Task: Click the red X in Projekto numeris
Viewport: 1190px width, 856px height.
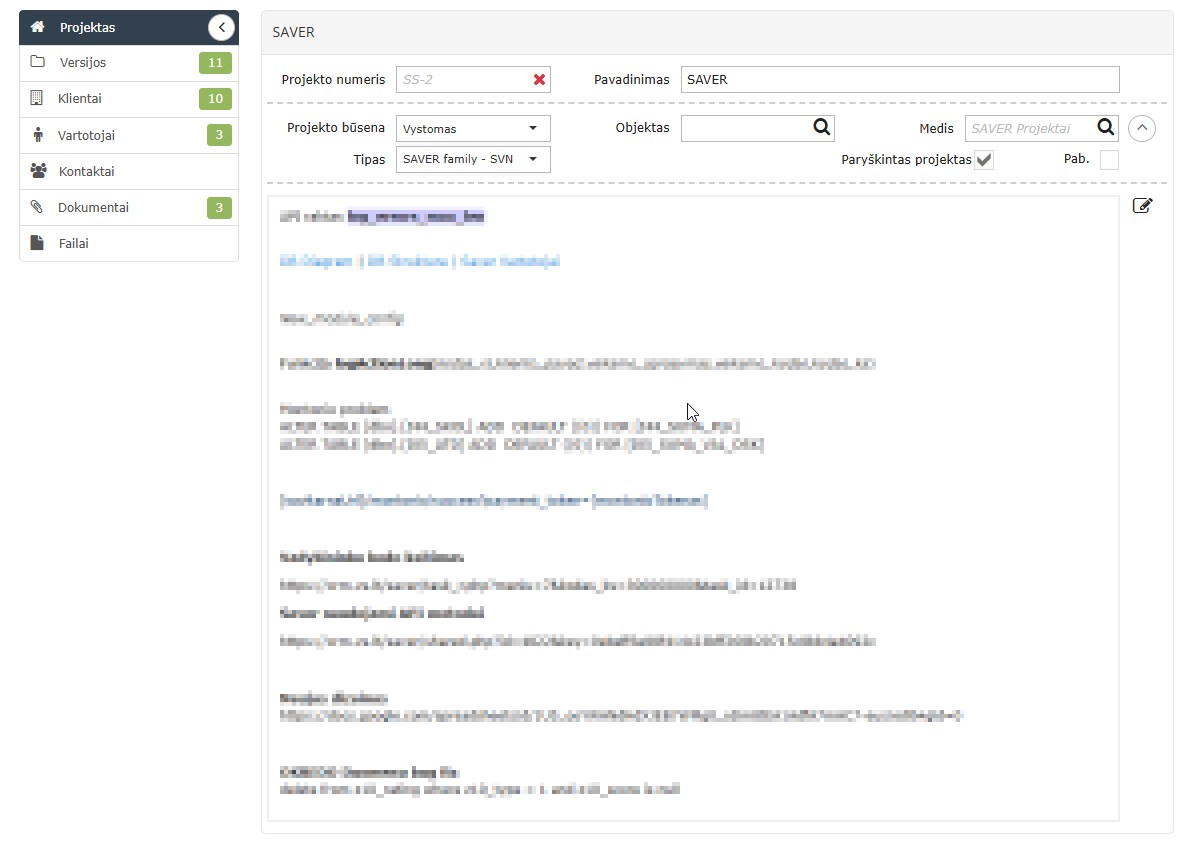Action: (539, 80)
